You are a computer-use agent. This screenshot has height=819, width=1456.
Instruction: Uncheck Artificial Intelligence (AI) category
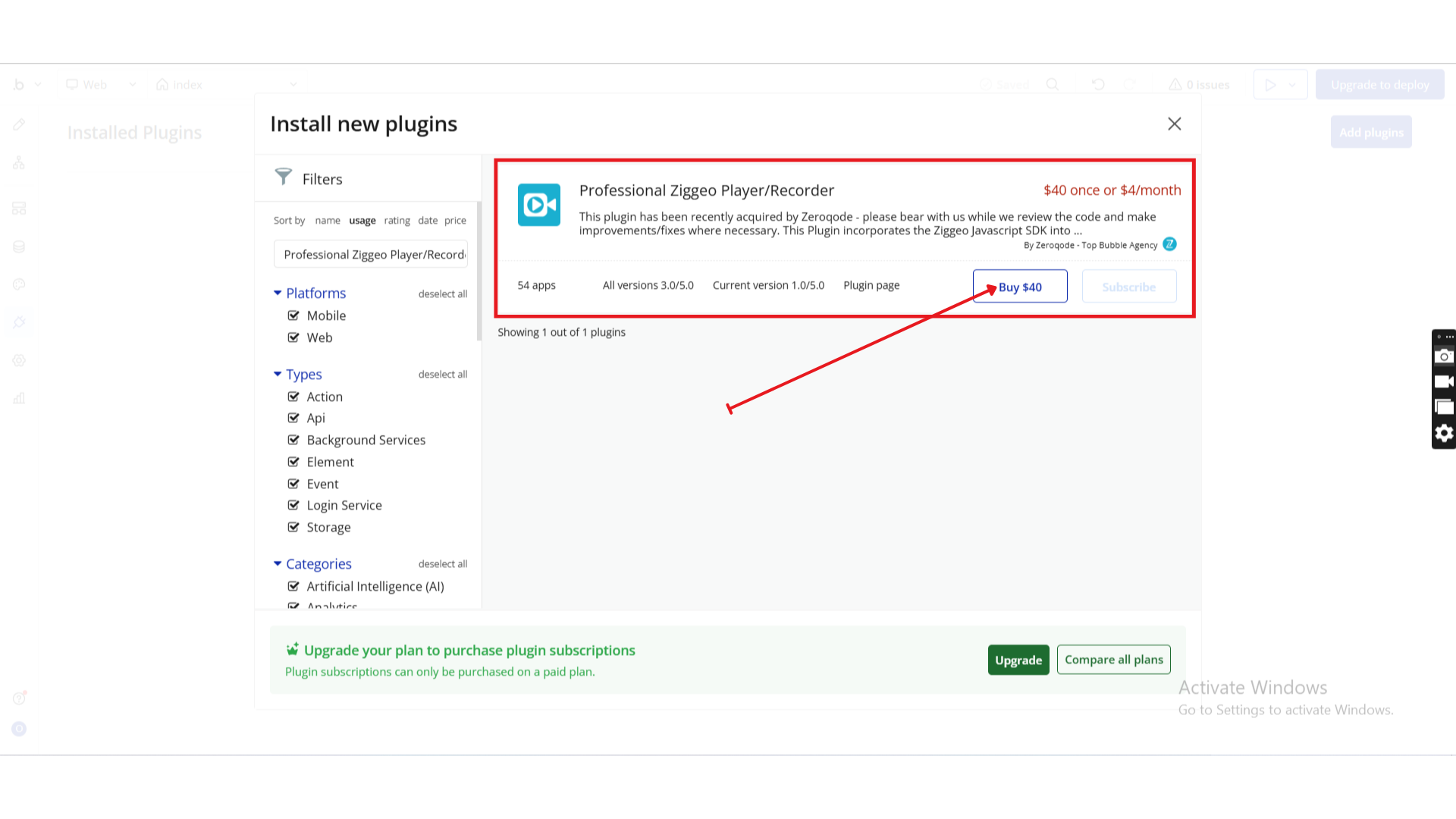(x=293, y=586)
